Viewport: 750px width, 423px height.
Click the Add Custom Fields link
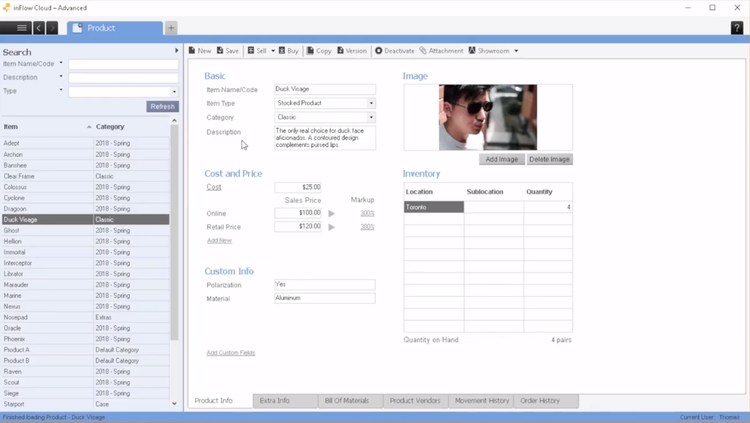pos(231,353)
